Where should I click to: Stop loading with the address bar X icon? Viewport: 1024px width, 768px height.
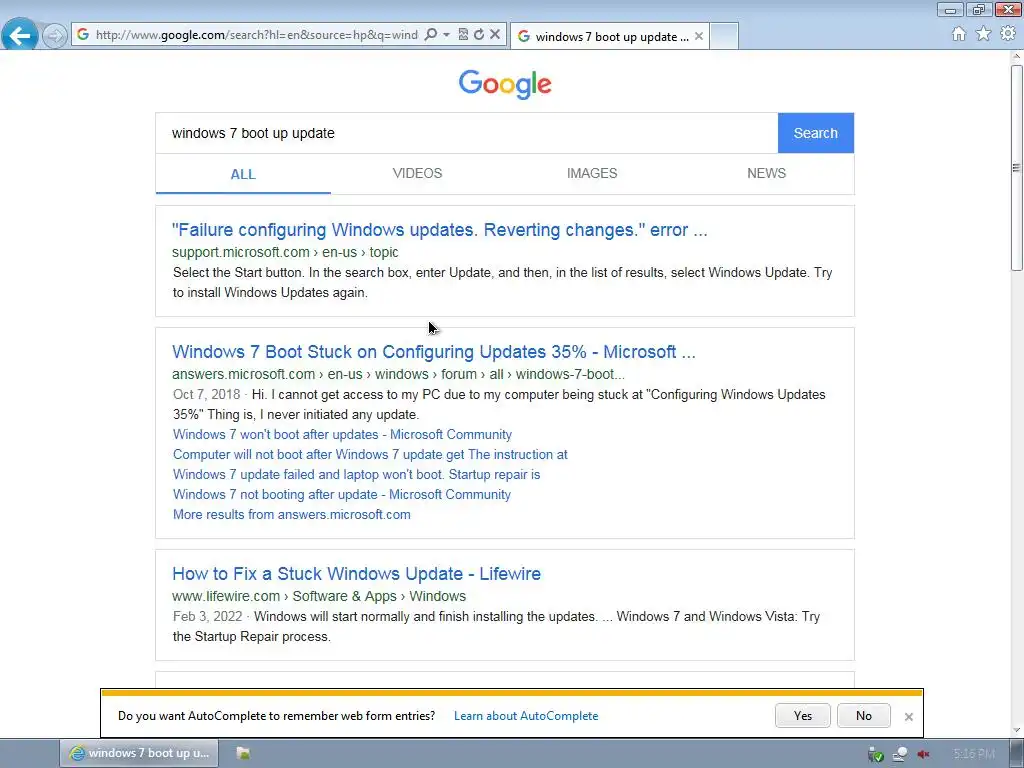click(495, 35)
